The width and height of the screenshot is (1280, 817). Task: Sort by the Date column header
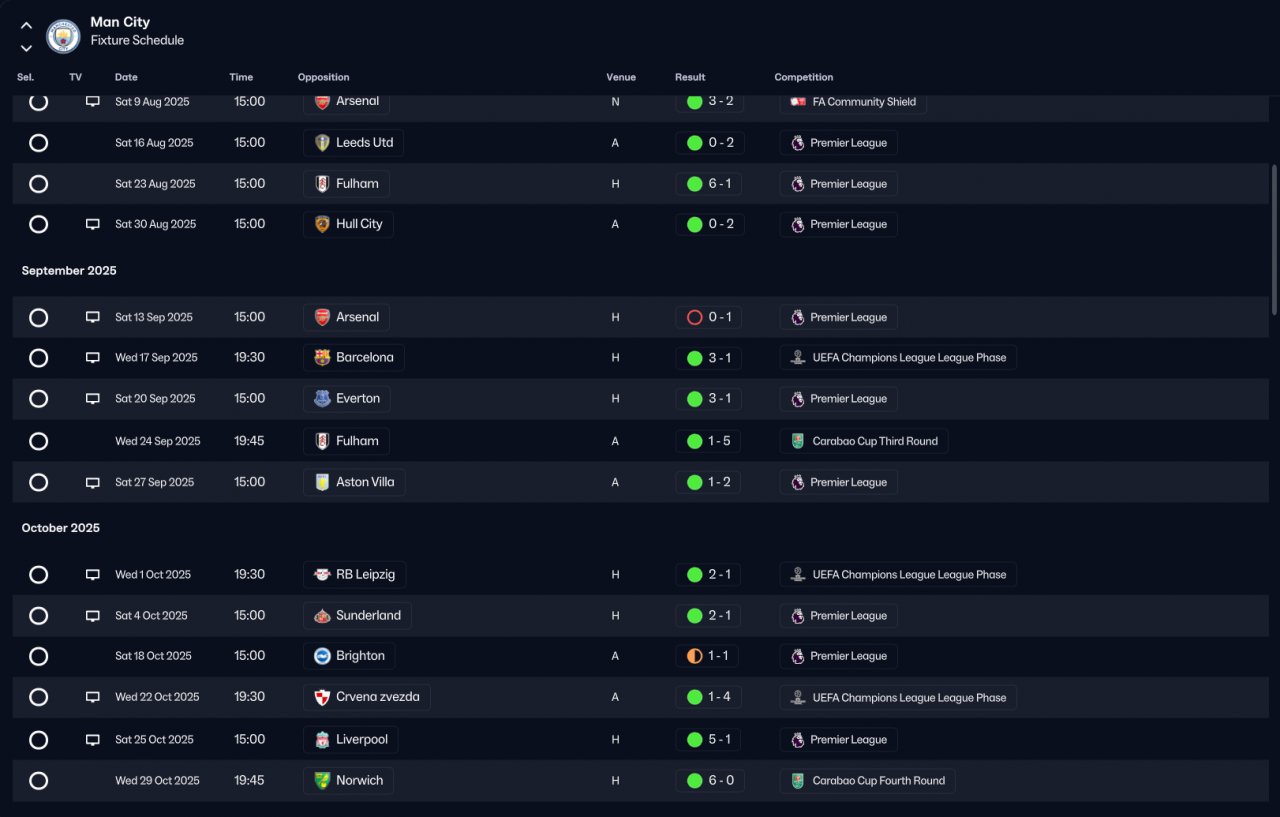(x=126, y=77)
